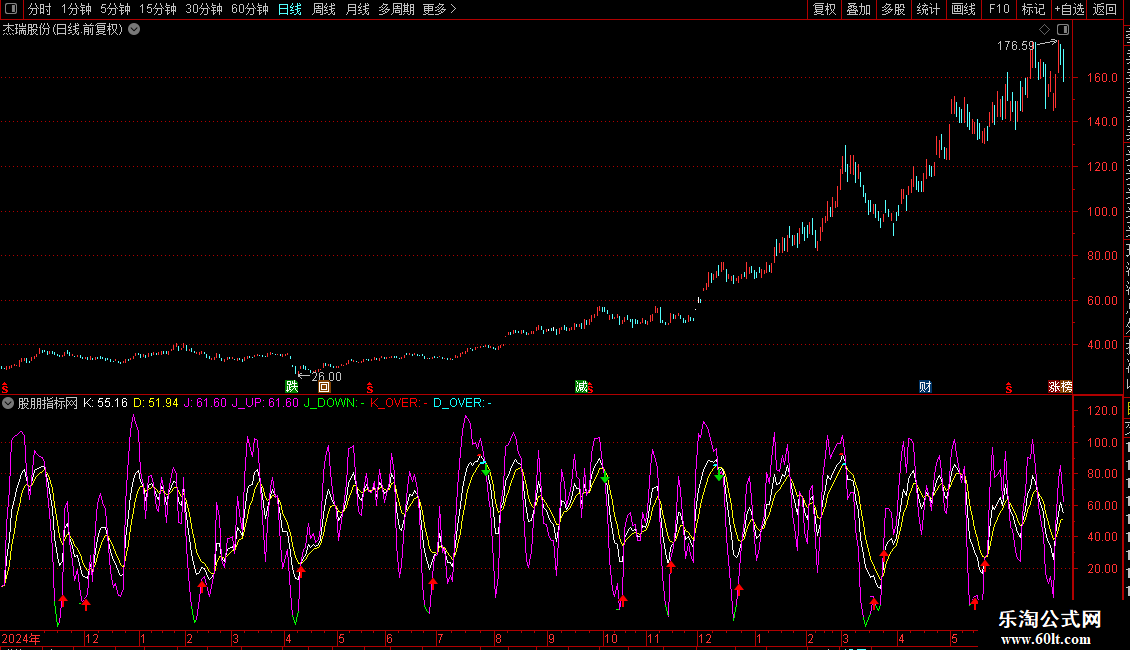Click the D: 51.94 indicator value
The image size is (1130, 650).
[156, 403]
